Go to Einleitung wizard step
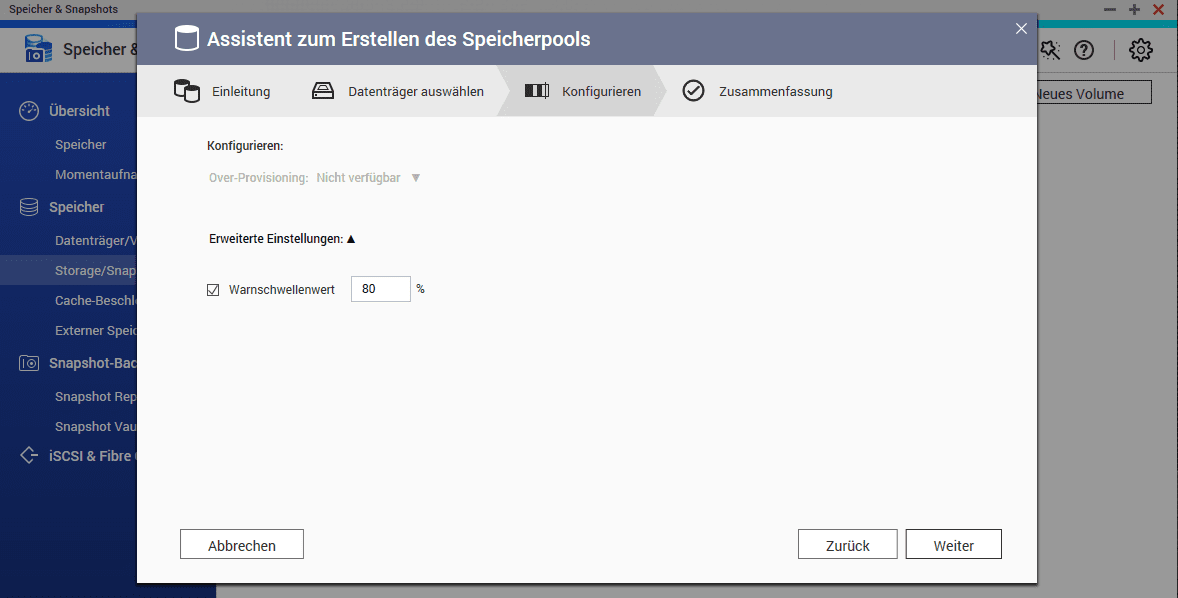Image resolution: width=1178 pixels, height=598 pixels. click(222, 91)
